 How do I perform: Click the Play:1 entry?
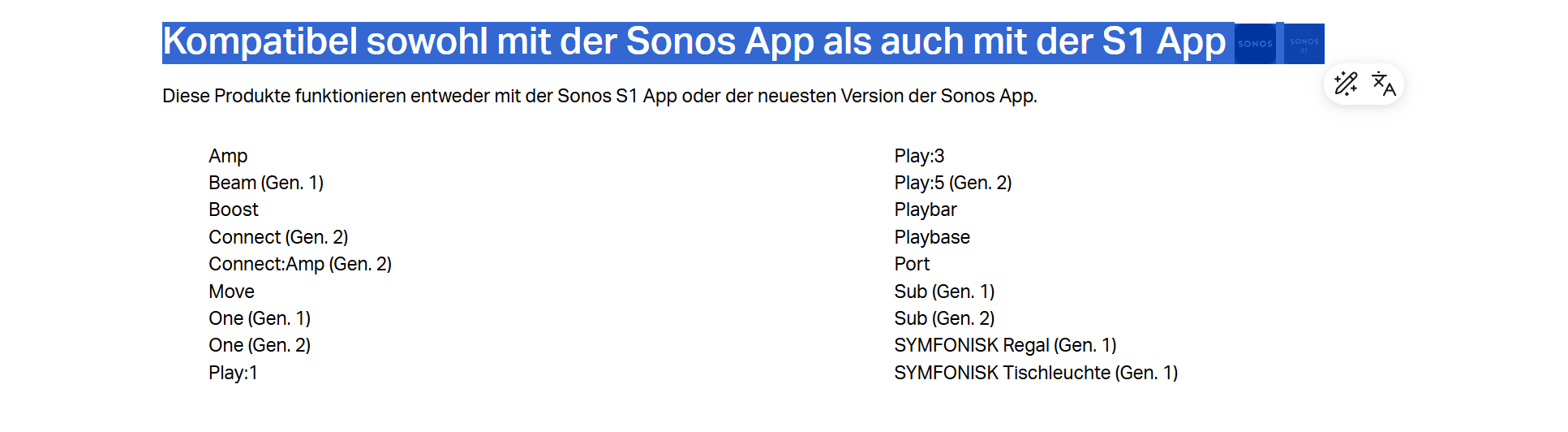[x=233, y=373]
